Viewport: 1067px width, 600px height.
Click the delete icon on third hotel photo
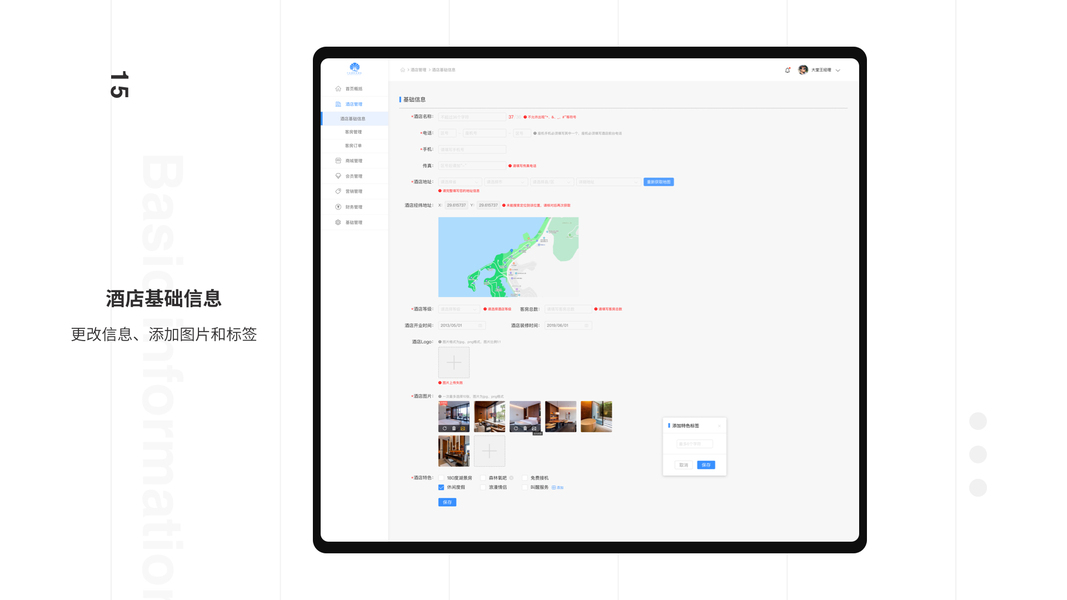[x=525, y=428]
